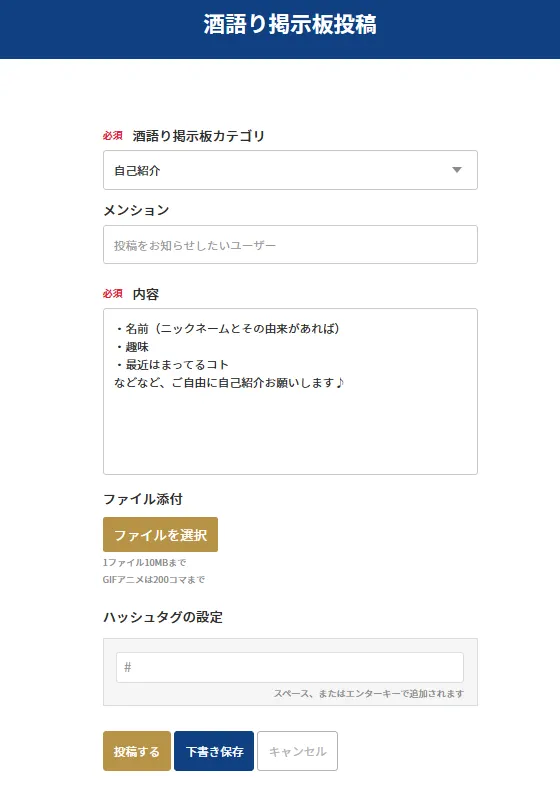Click the ファイル添付 section label
Screen dimensions: 560x793
coord(143,499)
